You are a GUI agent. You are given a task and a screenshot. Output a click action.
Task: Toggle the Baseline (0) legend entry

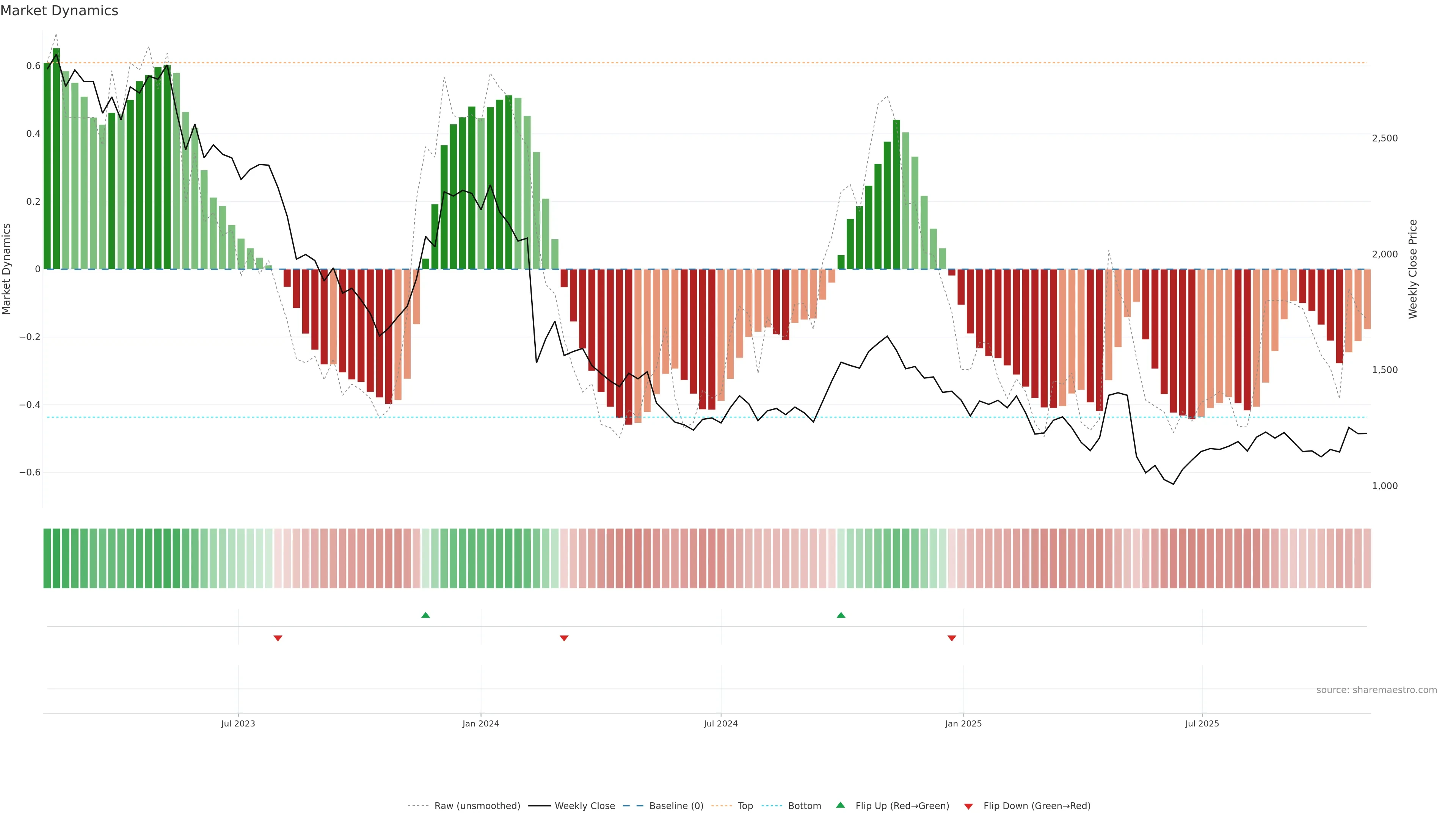point(676,805)
